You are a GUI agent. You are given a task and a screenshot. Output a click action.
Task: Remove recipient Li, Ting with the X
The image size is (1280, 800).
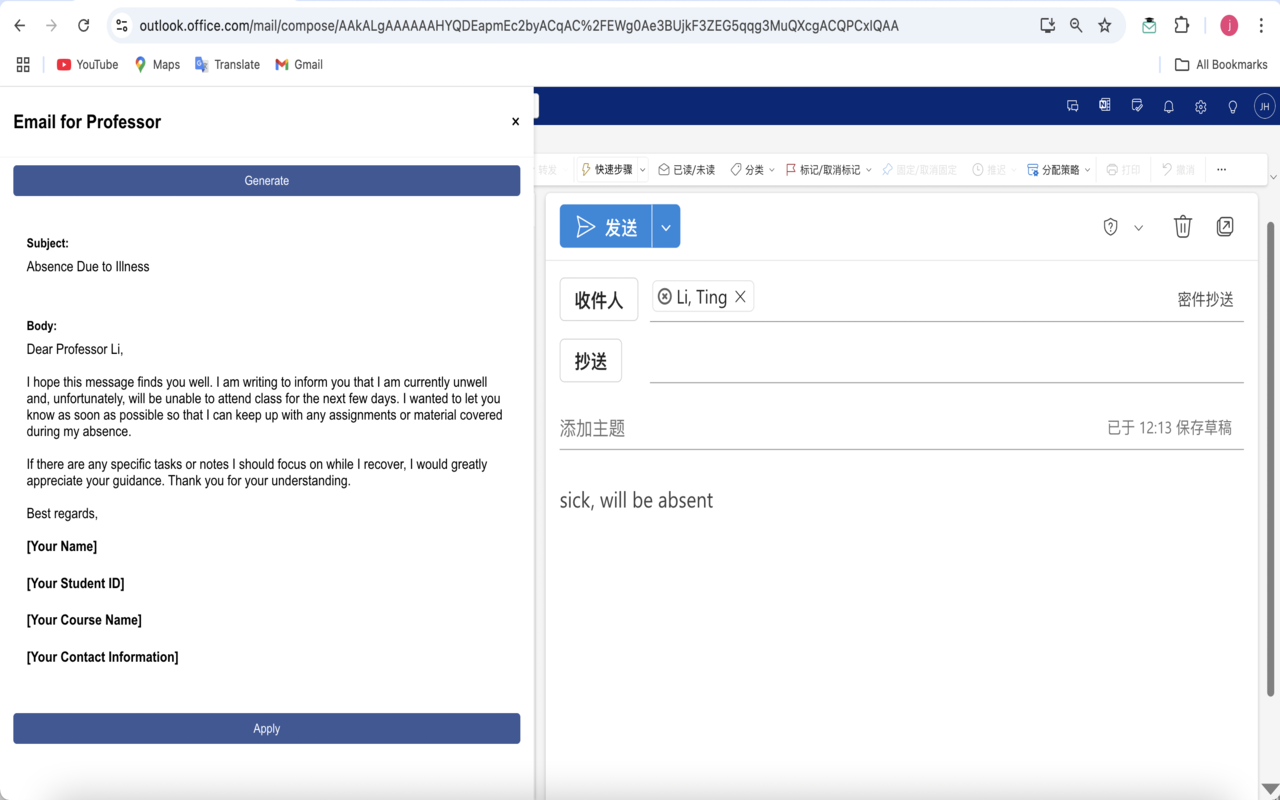(x=740, y=296)
